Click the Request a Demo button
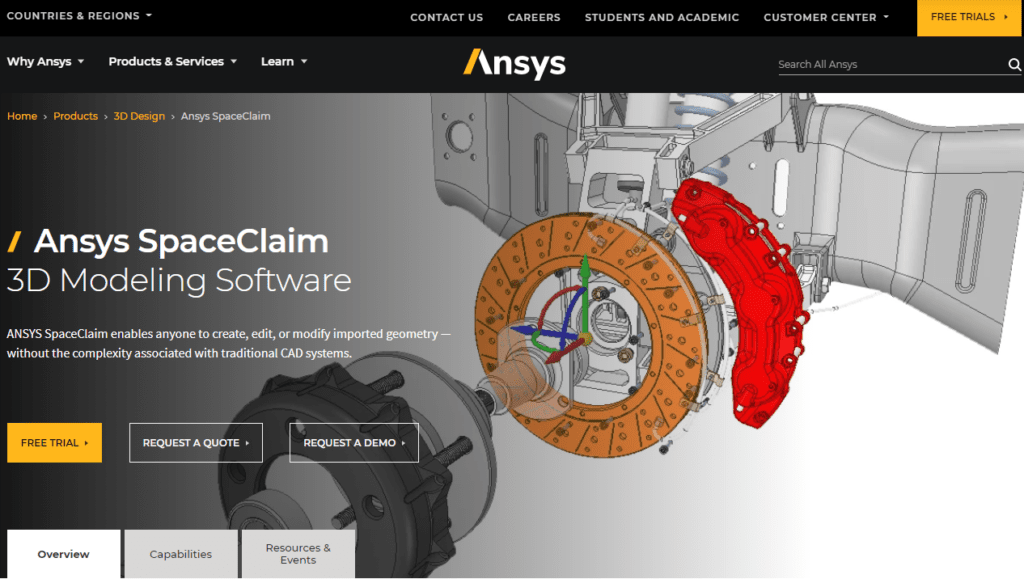The height and width of the screenshot is (579, 1024). (x=354, y=443)
